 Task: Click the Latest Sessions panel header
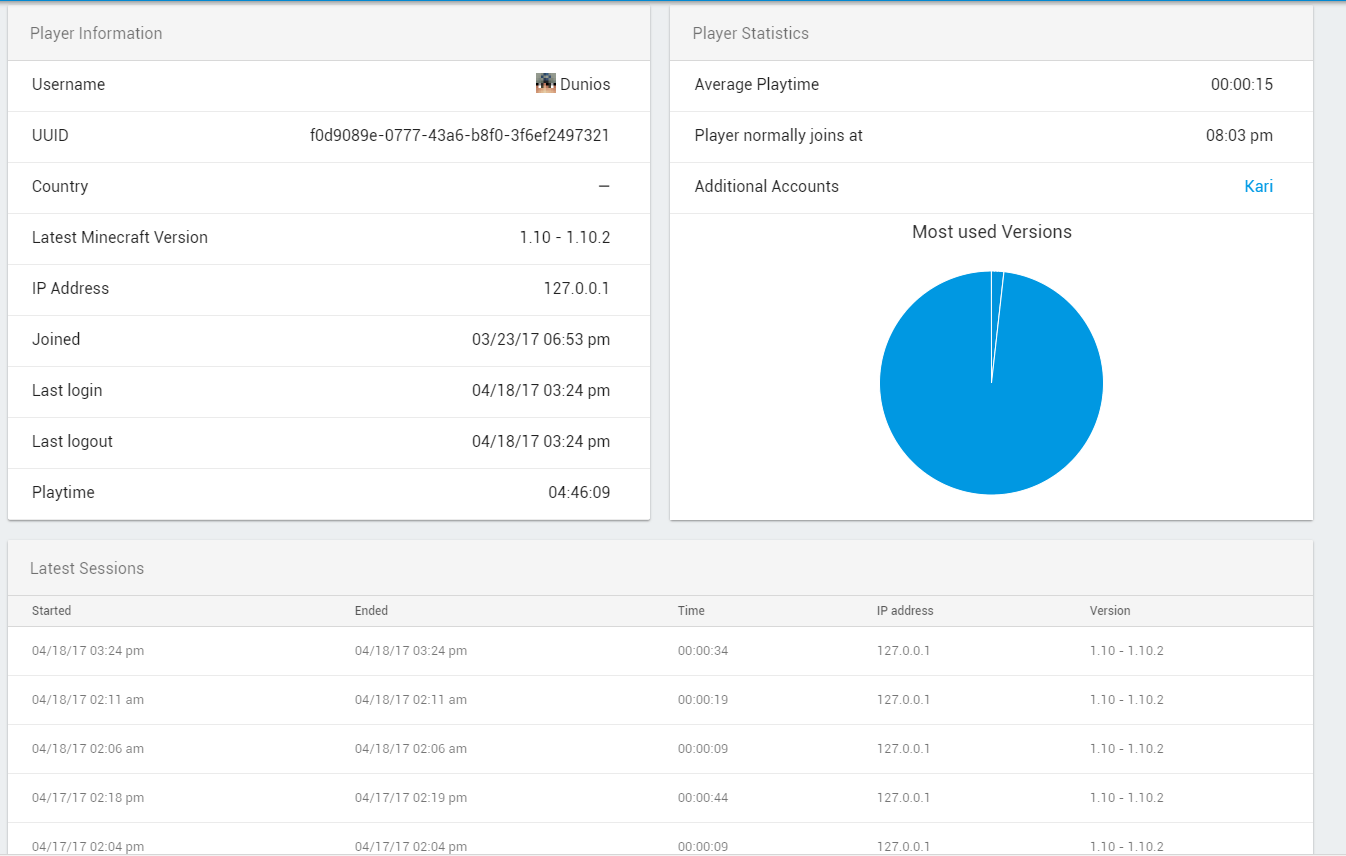click(87, 568)
